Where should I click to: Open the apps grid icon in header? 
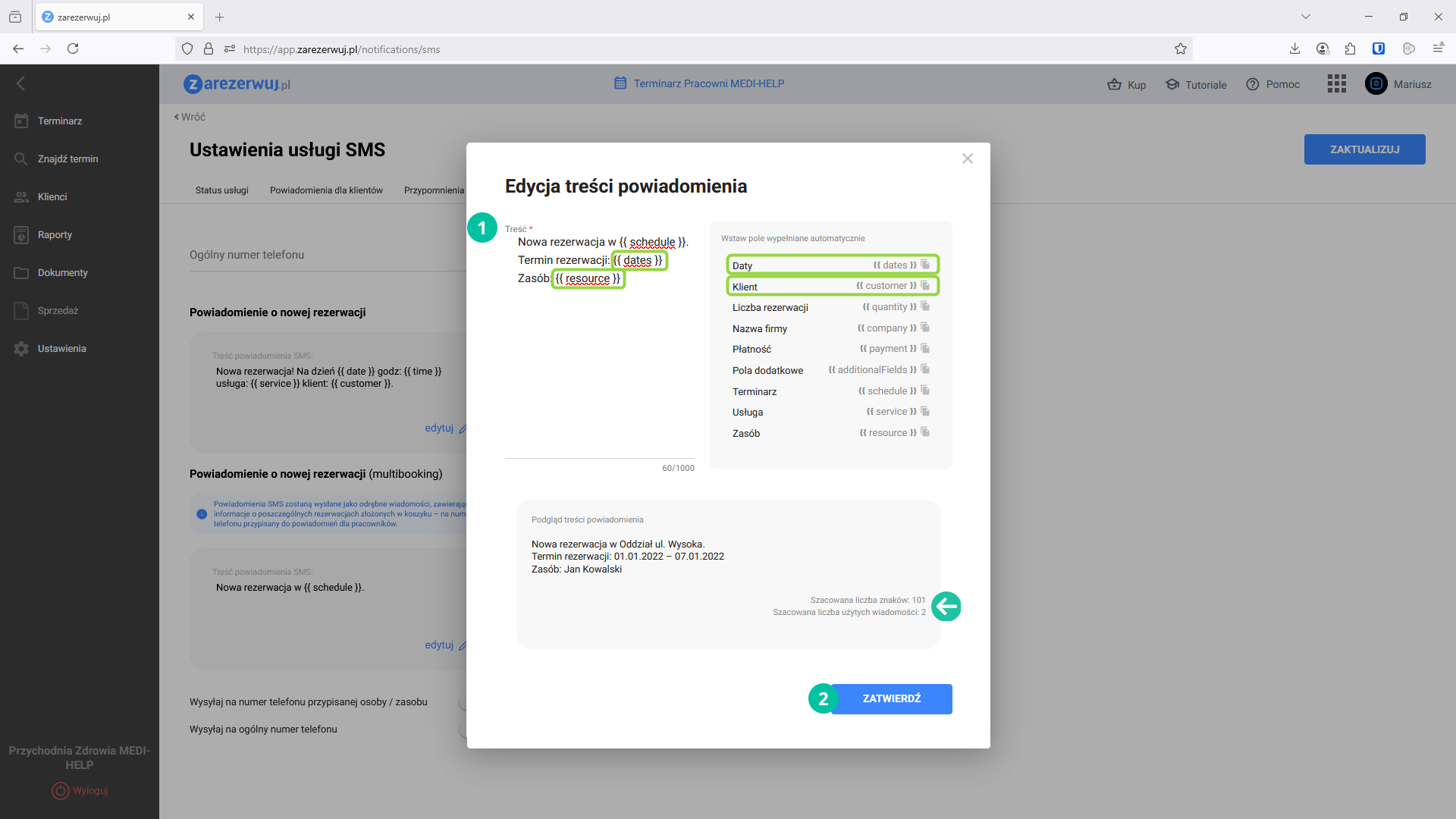click(x=1336, y=84)
